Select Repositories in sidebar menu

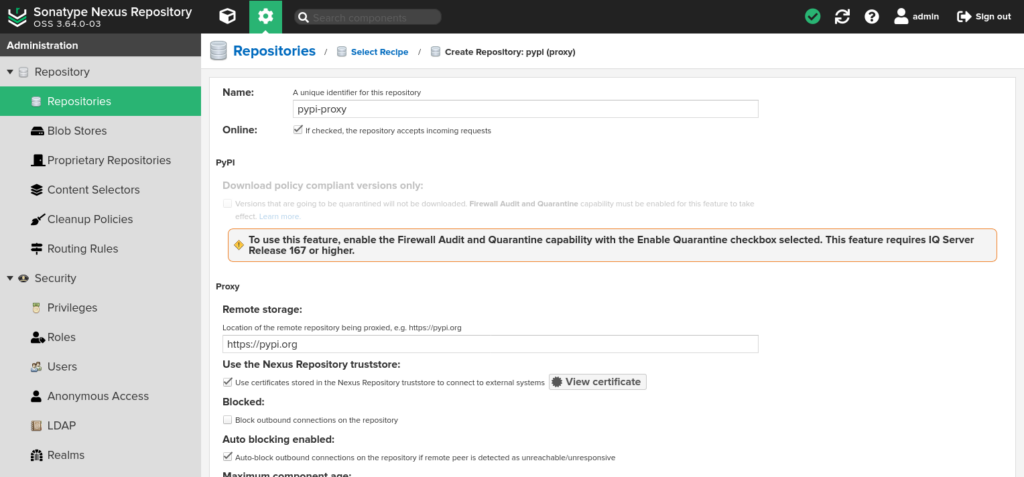101,101
